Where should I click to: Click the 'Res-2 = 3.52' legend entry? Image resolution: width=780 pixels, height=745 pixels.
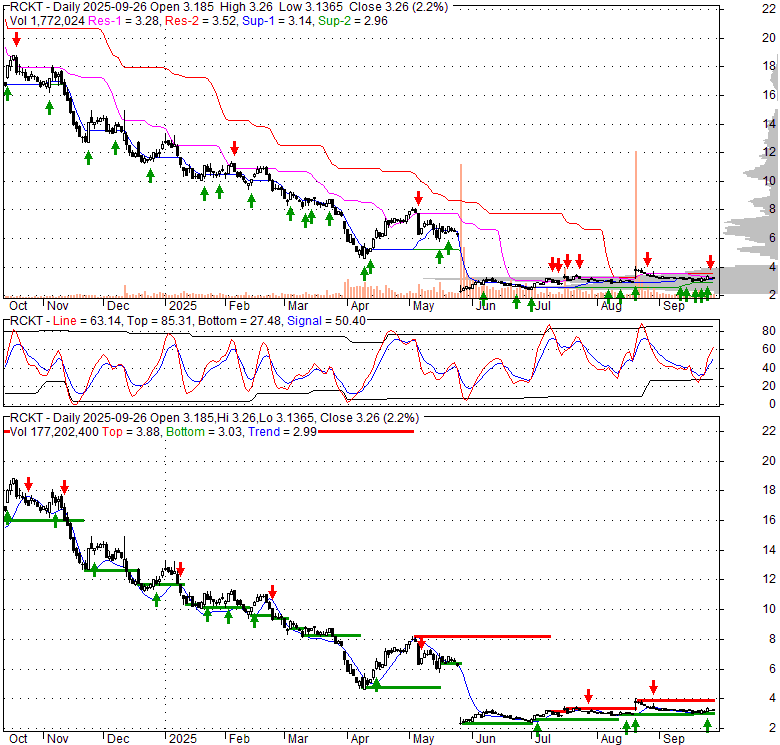(x=200, y=21)
